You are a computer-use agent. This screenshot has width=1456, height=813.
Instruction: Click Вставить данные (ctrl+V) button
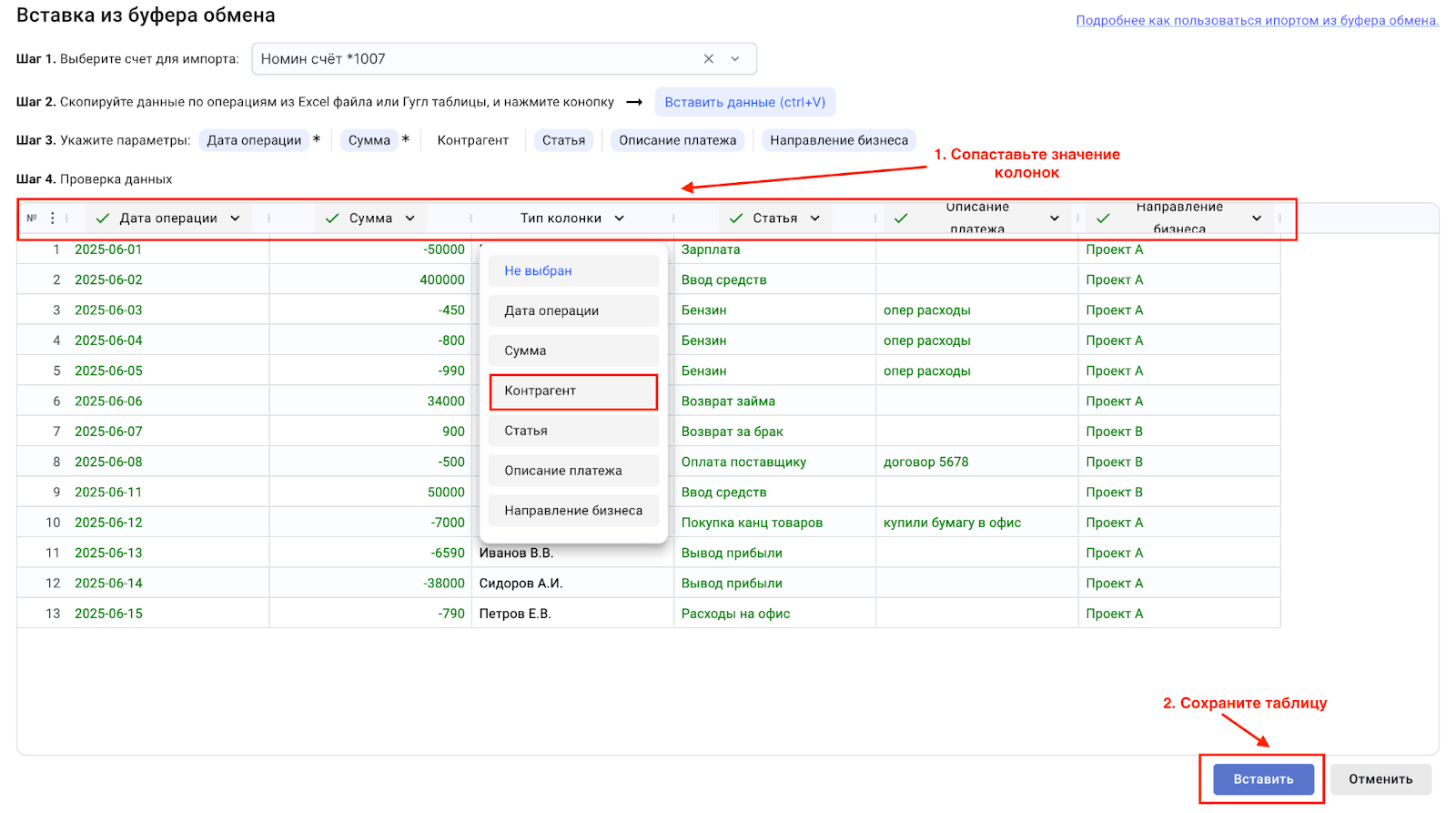(744, 102)
